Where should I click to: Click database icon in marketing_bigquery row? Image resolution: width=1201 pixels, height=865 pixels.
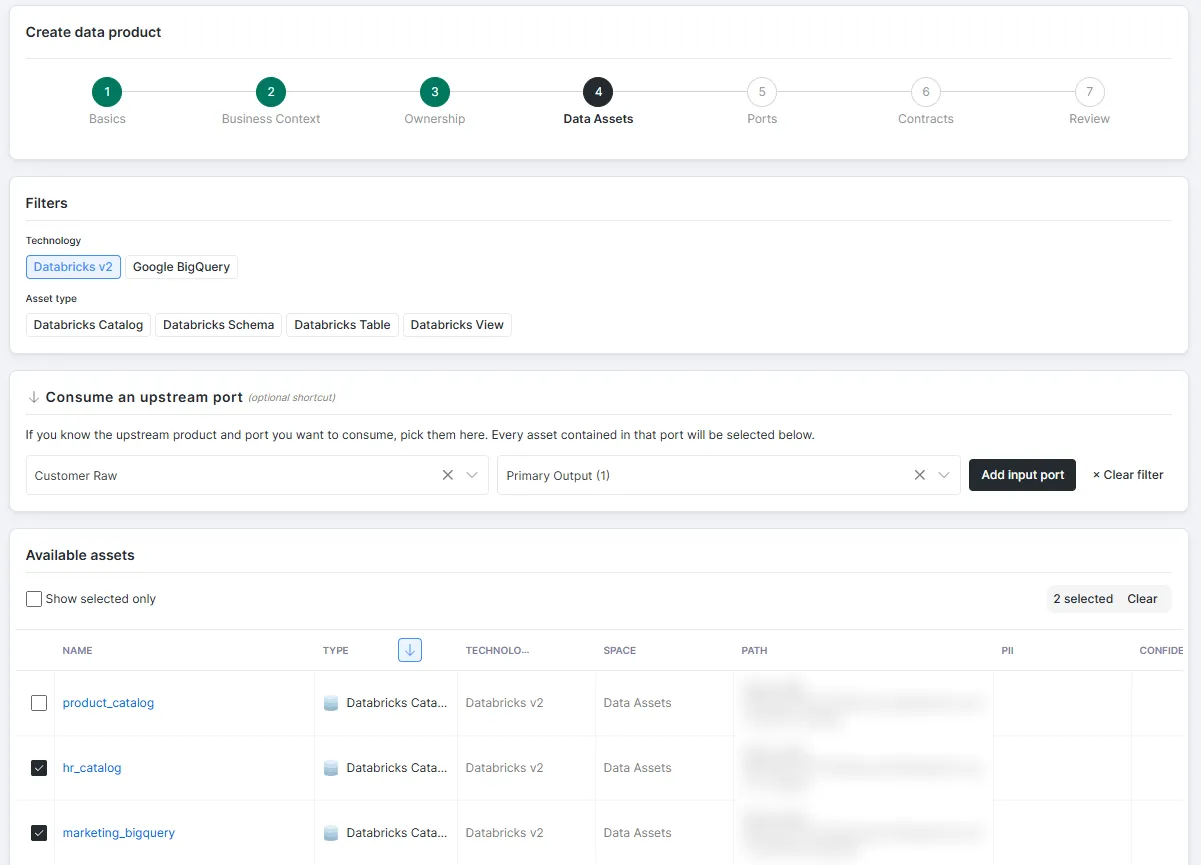pyautogui.click(x=331, y=833)
